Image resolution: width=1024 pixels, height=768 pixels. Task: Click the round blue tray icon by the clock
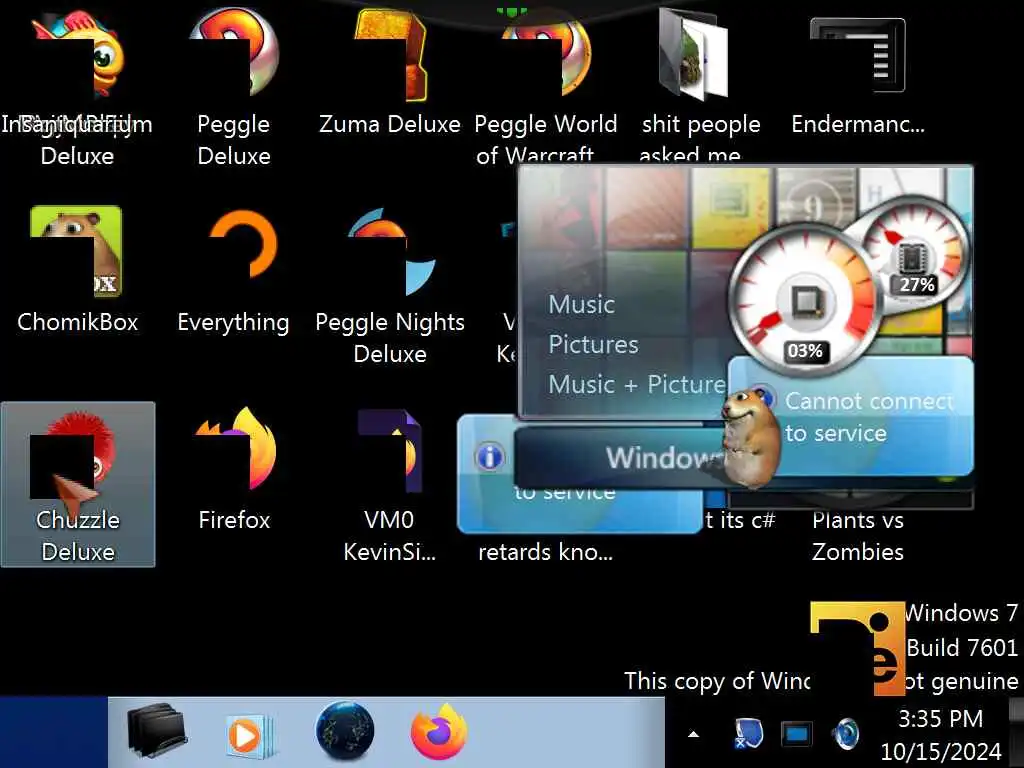tap(846, 733)
